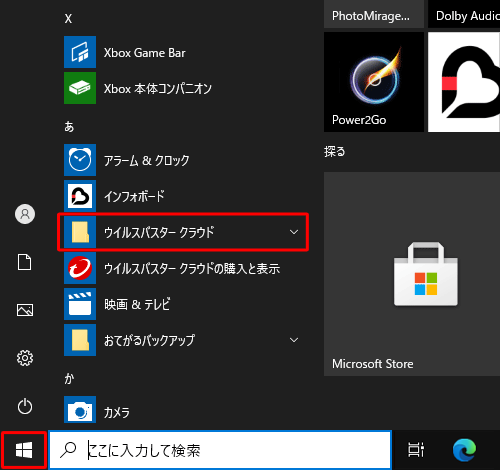
Task: Open the Microsoft Store tile
Action: coord(412,274)
